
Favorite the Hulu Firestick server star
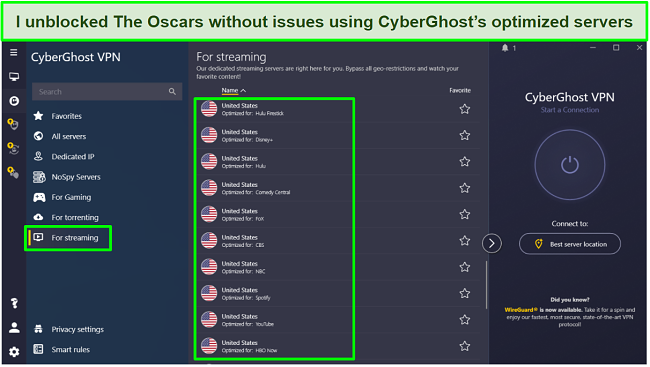tap(465, 109)
